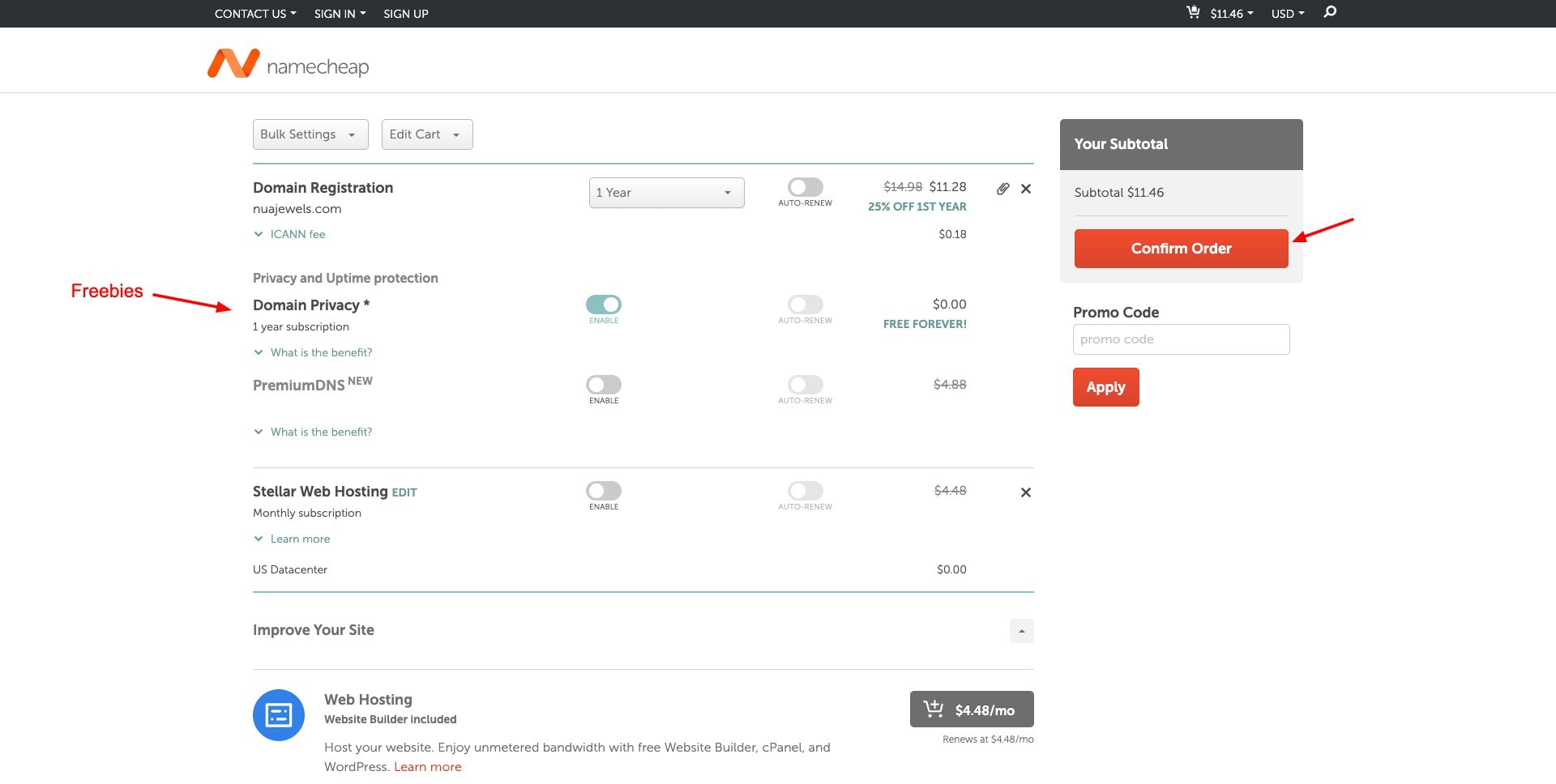The width and height of the screenshot is (1556, 784).
Task: Remove Domain Registration with the X icon
Action: 1026,189
